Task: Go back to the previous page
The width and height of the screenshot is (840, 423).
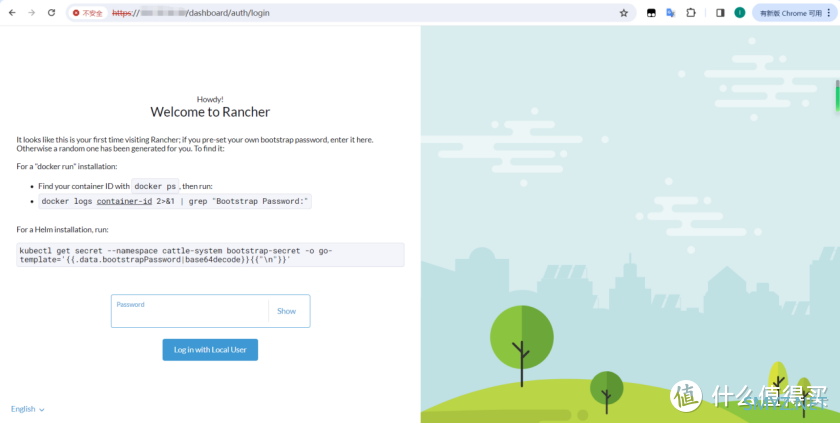Action: tap(12, 13)
